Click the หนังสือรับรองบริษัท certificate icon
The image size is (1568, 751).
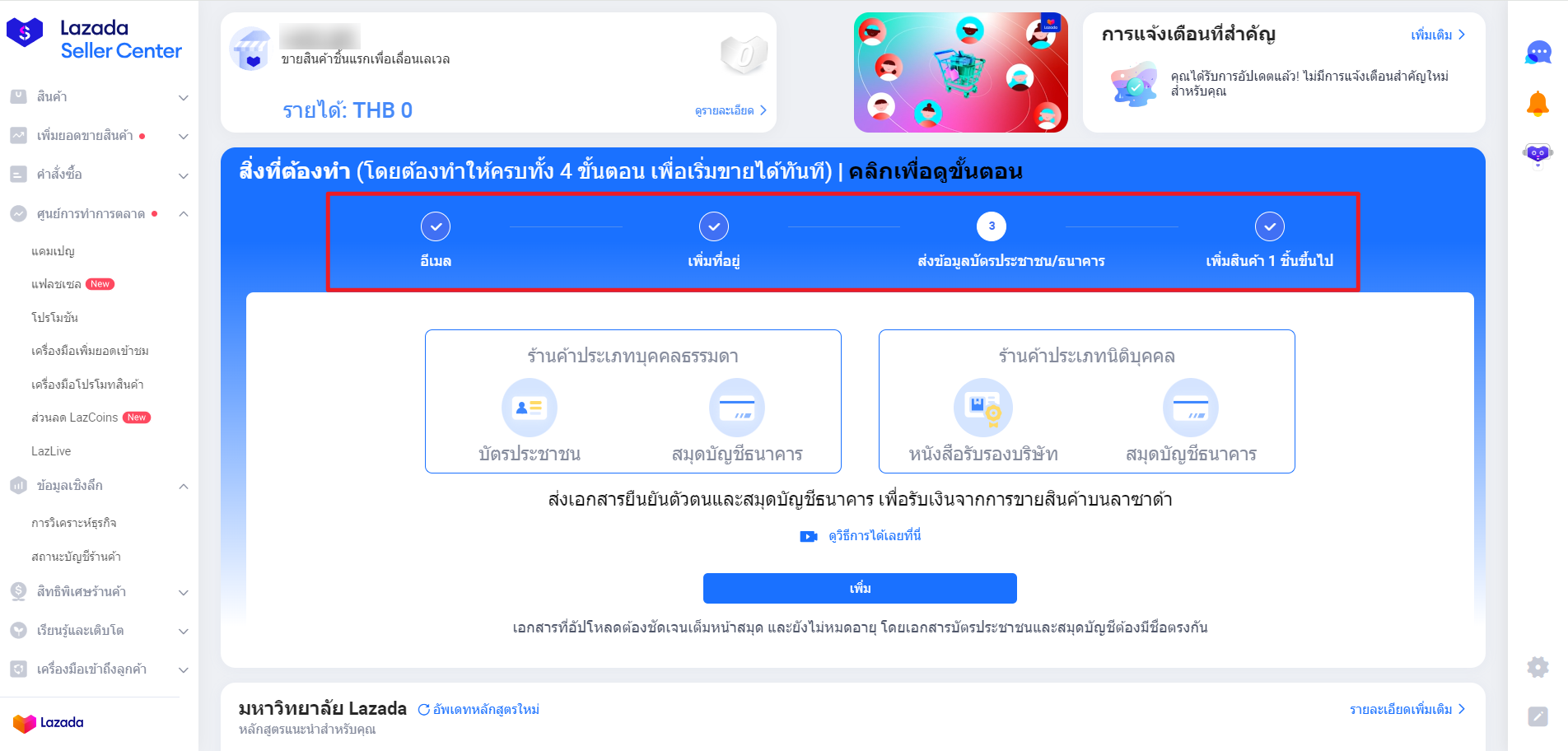pos(983,407)
